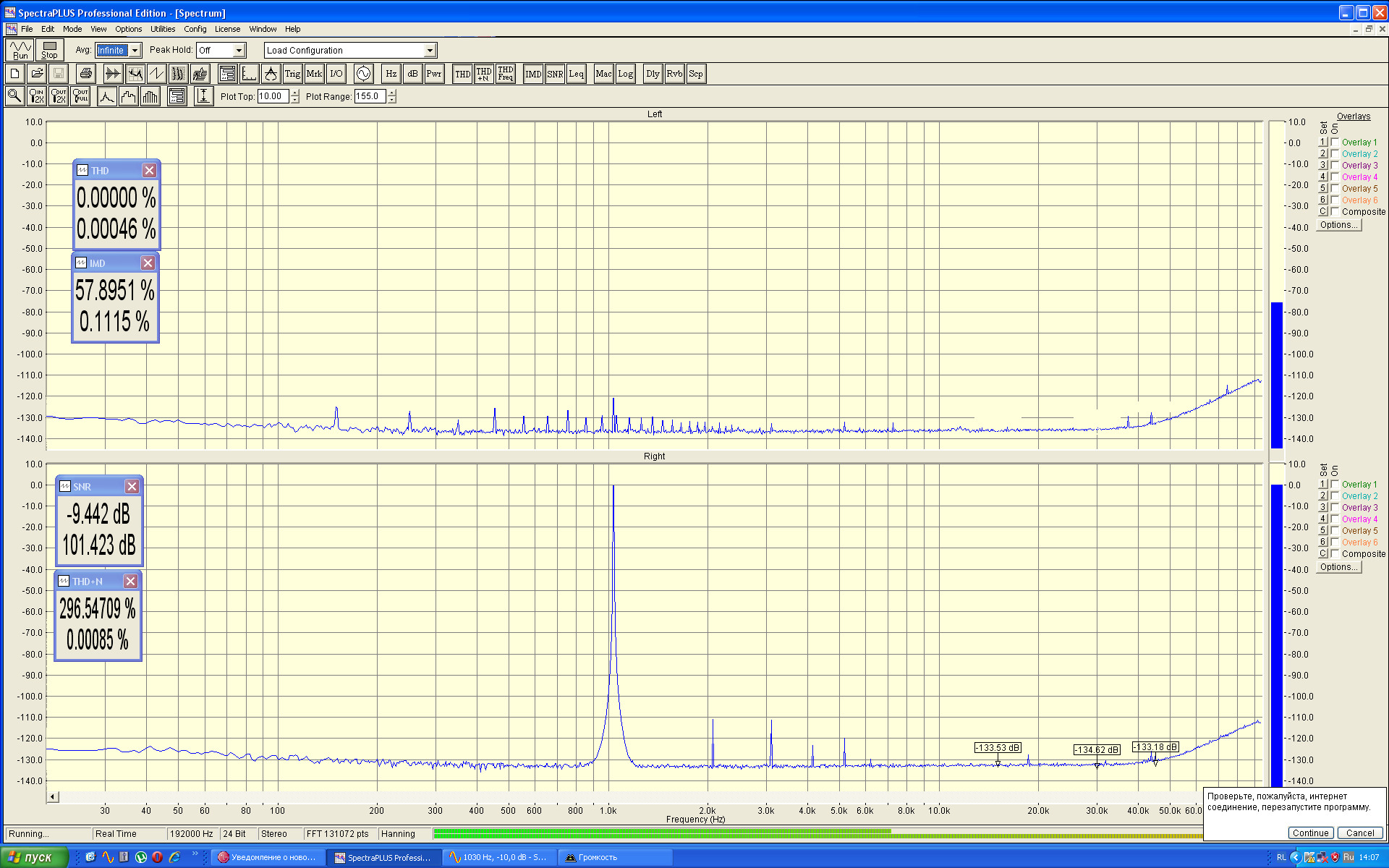Screen dimensions: 1389x868
Task: Open the Scp scope button
Action: (x=696, y=74)
